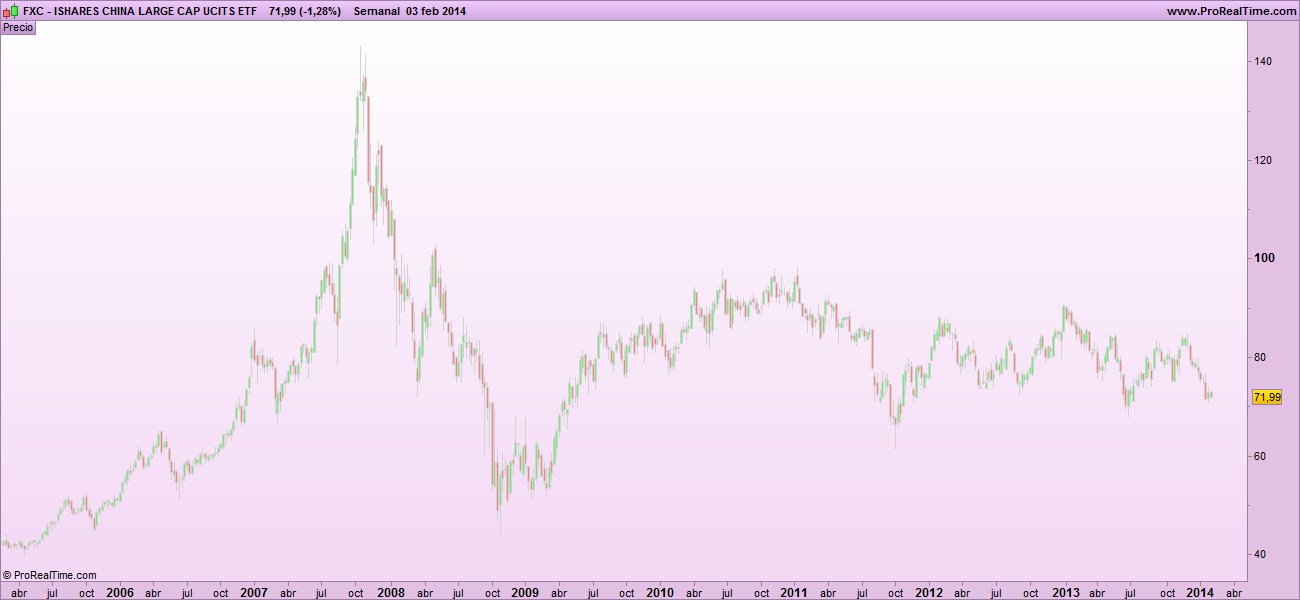
Task: Select the 2013 year label on time axis
Action: (x=1065, y=592)
